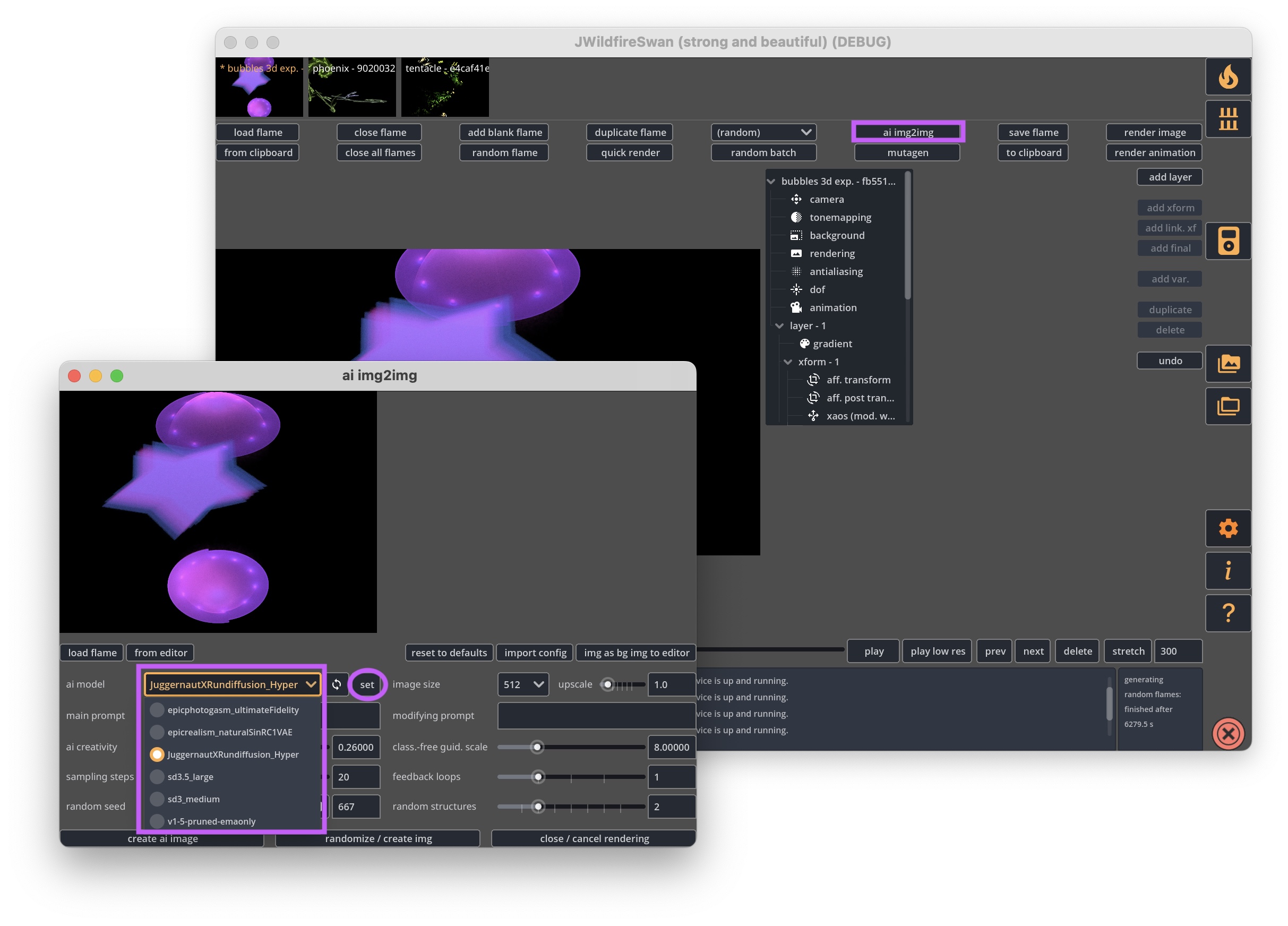Open the image size 512 dropdown
The width and height of the screenshot is (1288, 926).
pos(522,684)
